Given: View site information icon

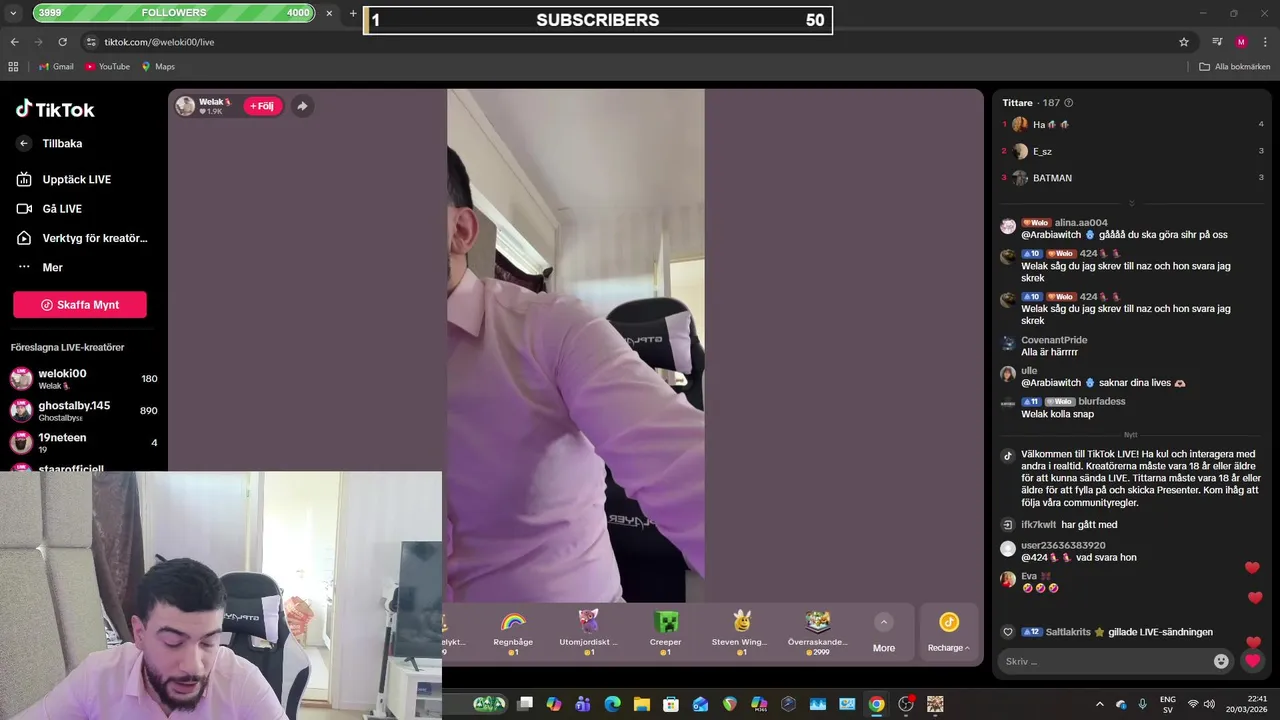Looking at the screenshot, I should click(91, 42).
